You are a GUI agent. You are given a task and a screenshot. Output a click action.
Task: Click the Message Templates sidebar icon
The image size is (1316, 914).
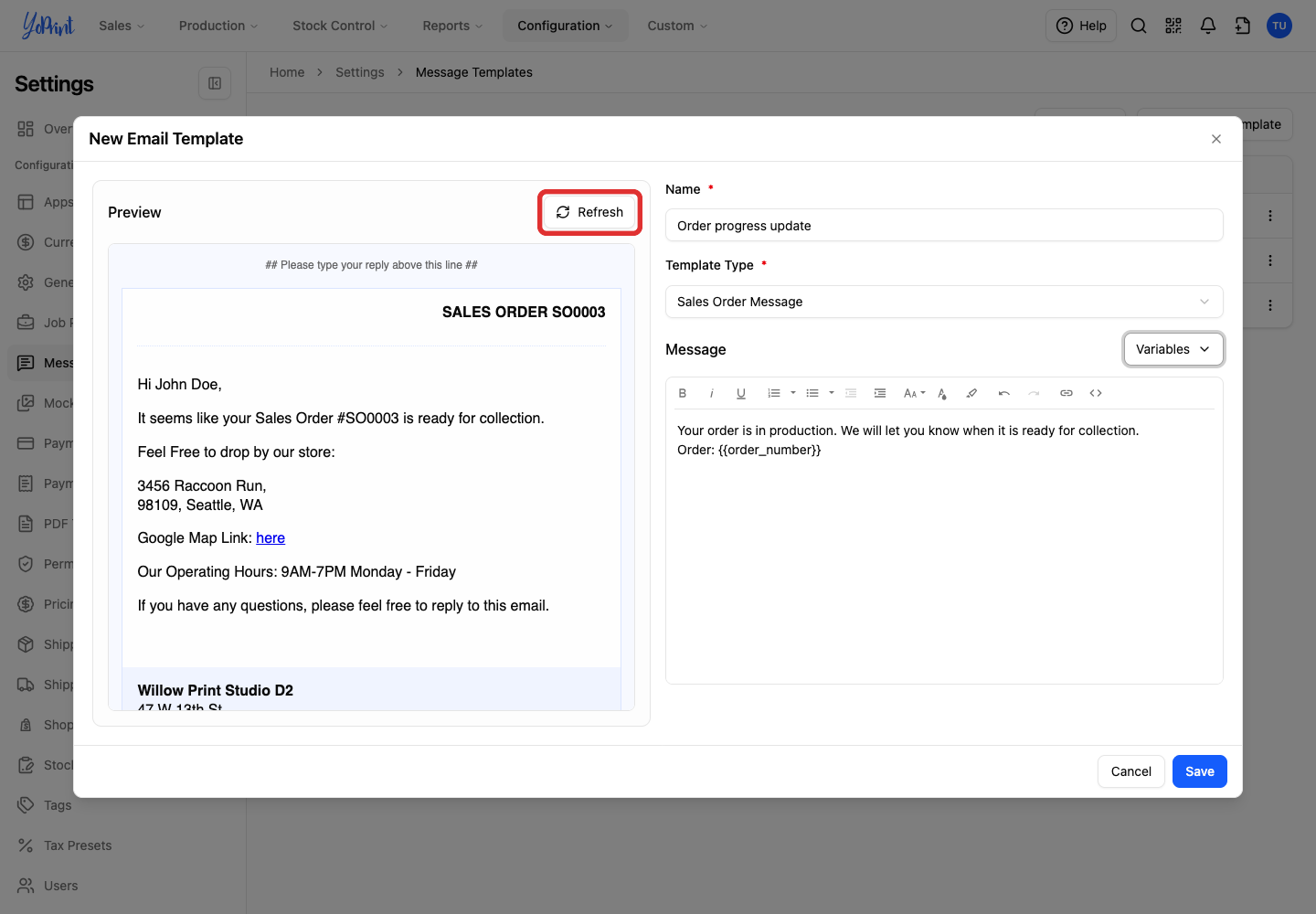pos(26,363)
